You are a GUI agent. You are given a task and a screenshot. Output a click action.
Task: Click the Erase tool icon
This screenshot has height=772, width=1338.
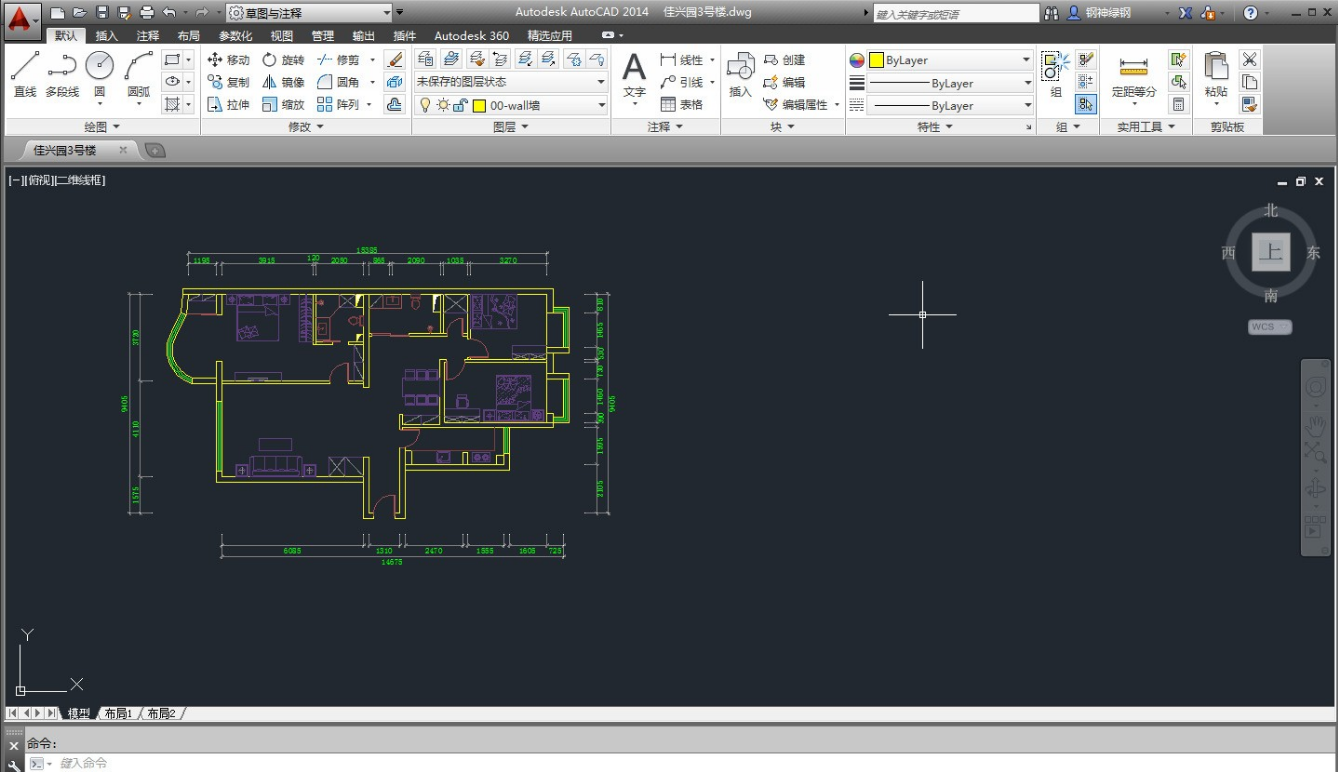394,60
